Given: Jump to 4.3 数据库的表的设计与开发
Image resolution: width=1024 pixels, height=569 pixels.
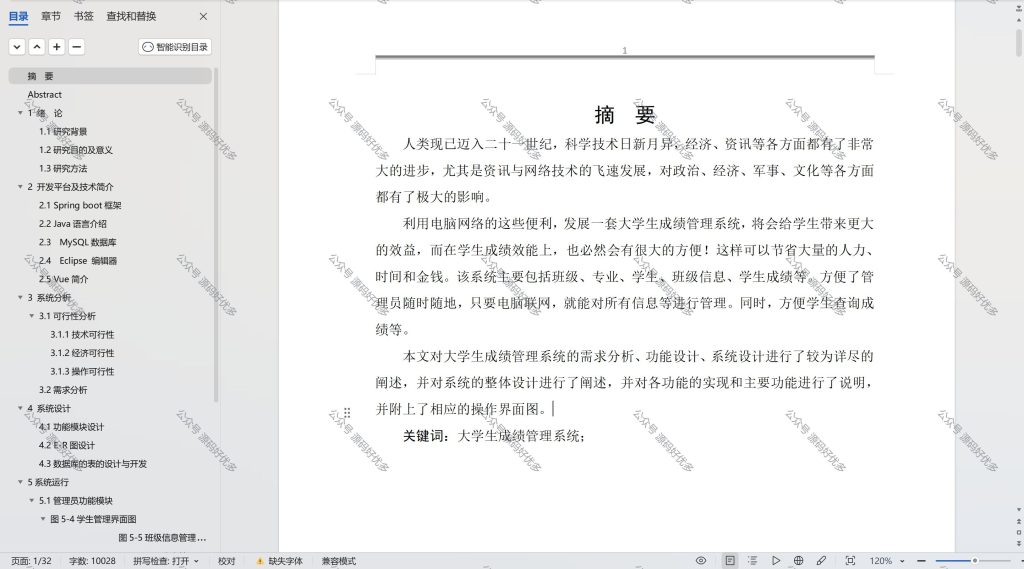Looking at the screenshot, I should pyautogui.click(x=93, y=464).
